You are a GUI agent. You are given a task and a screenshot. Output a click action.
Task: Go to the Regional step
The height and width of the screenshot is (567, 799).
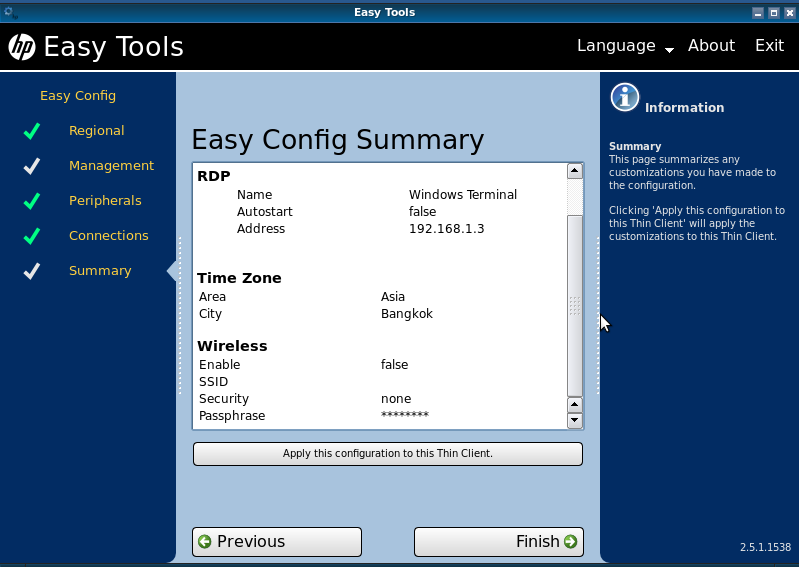click(x=96, y=131)
